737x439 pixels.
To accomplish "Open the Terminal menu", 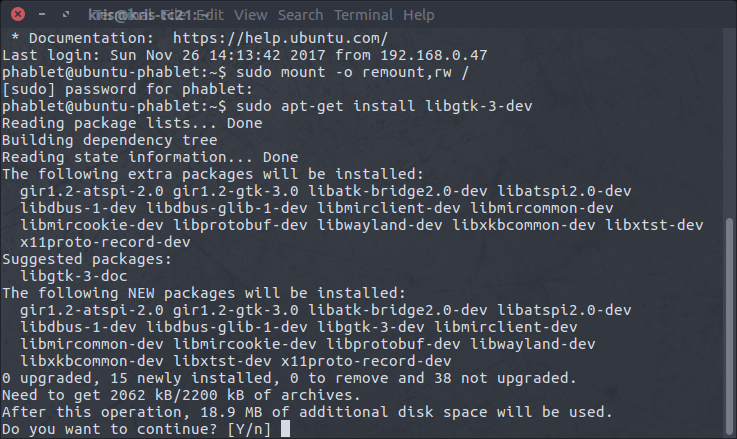I will pos(363,15).
